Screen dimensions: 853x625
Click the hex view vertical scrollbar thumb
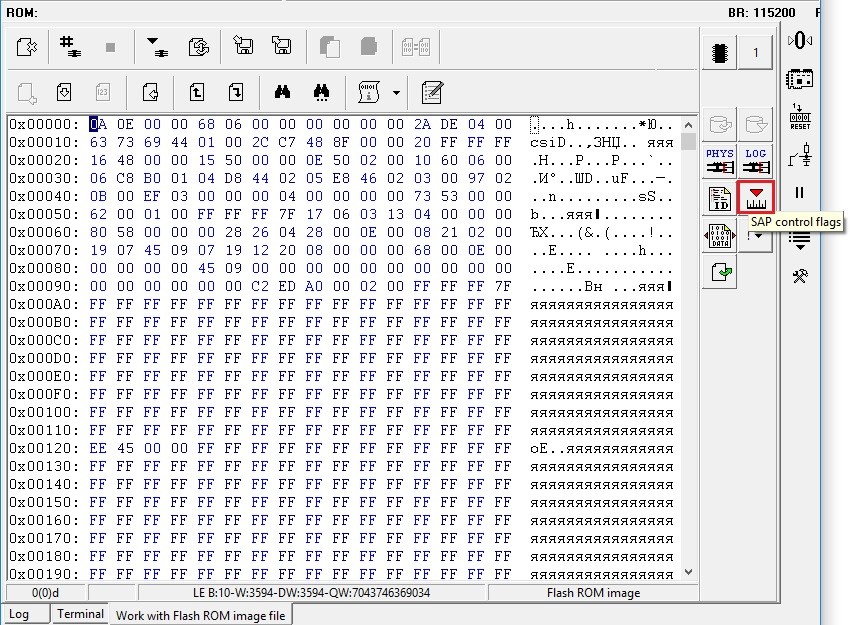(x=688, y=141)
